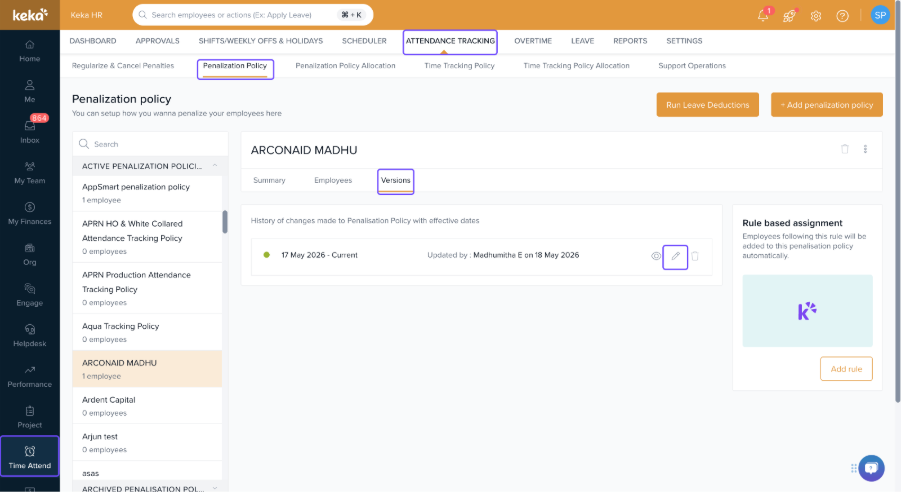Click the keka logo
This screenshot has width=901, height=492.
30,14
